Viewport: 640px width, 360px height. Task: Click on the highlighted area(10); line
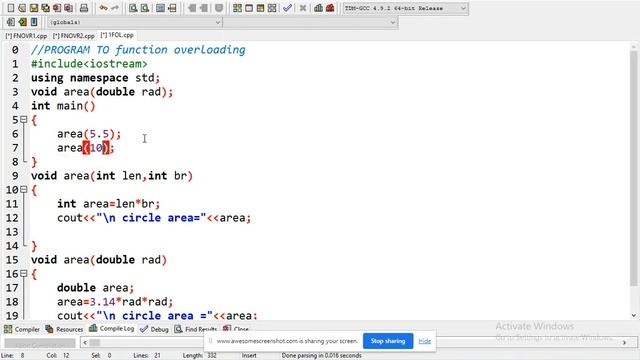86,148
